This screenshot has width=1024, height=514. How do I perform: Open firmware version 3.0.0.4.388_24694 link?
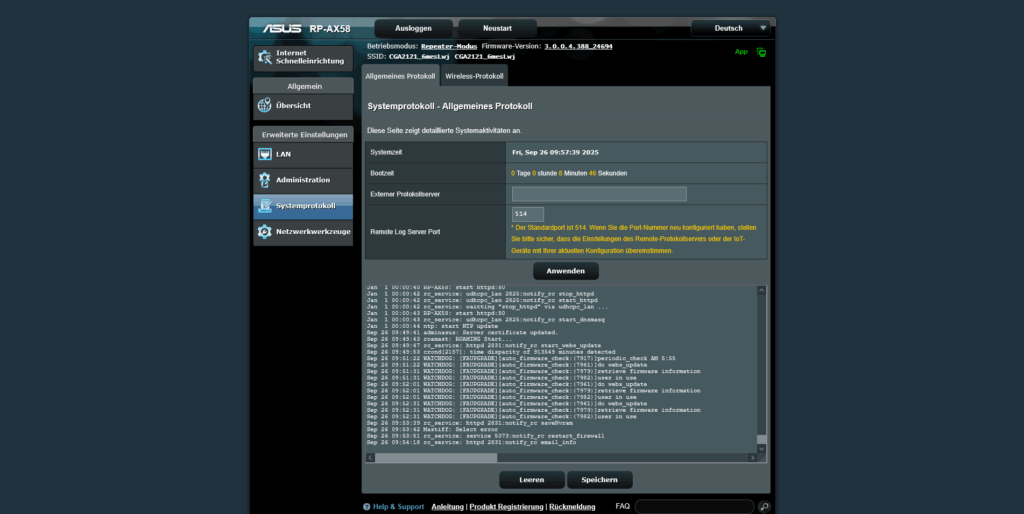579,46
